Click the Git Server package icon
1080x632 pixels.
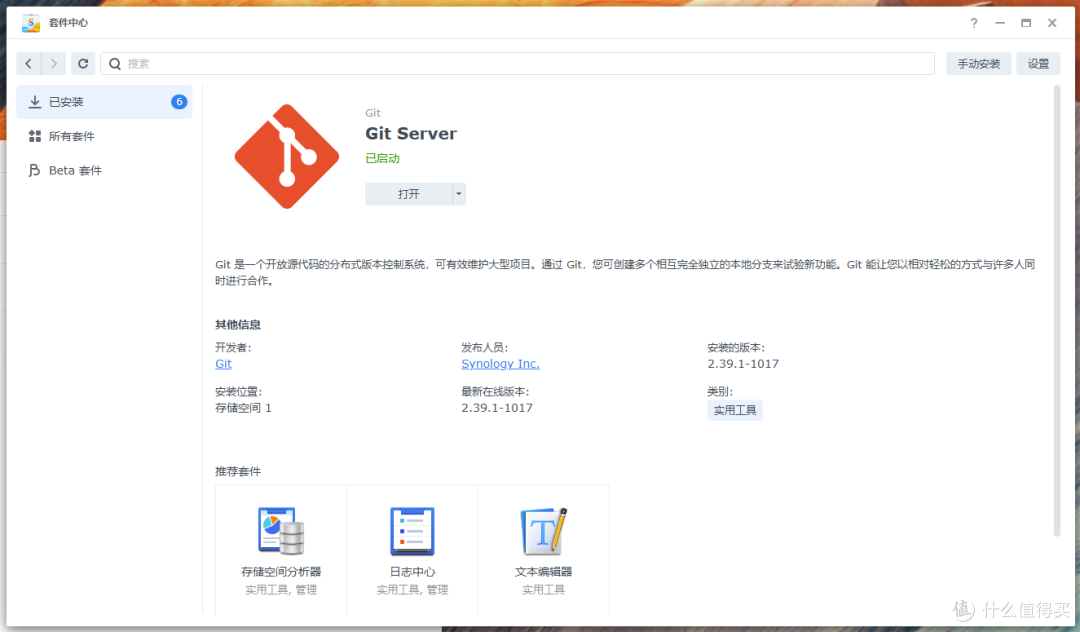pyautogui.click(x=287, y=155)
